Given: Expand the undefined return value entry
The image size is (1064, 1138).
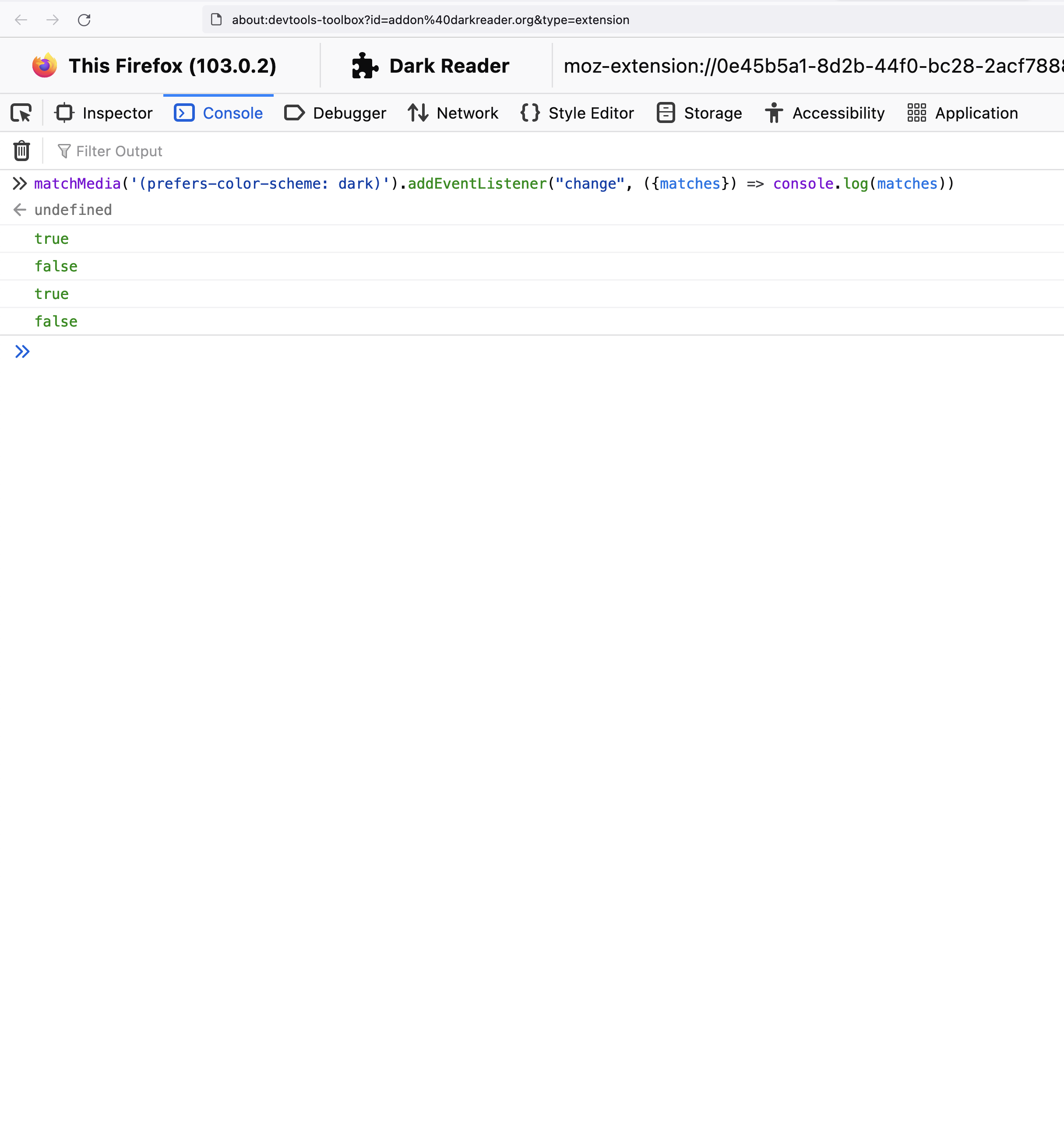Looking at the screenshot, I should tap(19, 210).
